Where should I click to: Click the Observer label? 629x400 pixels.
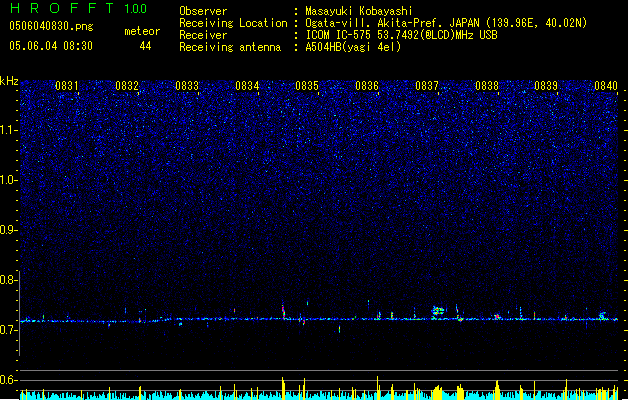click(x=203, y=11)
